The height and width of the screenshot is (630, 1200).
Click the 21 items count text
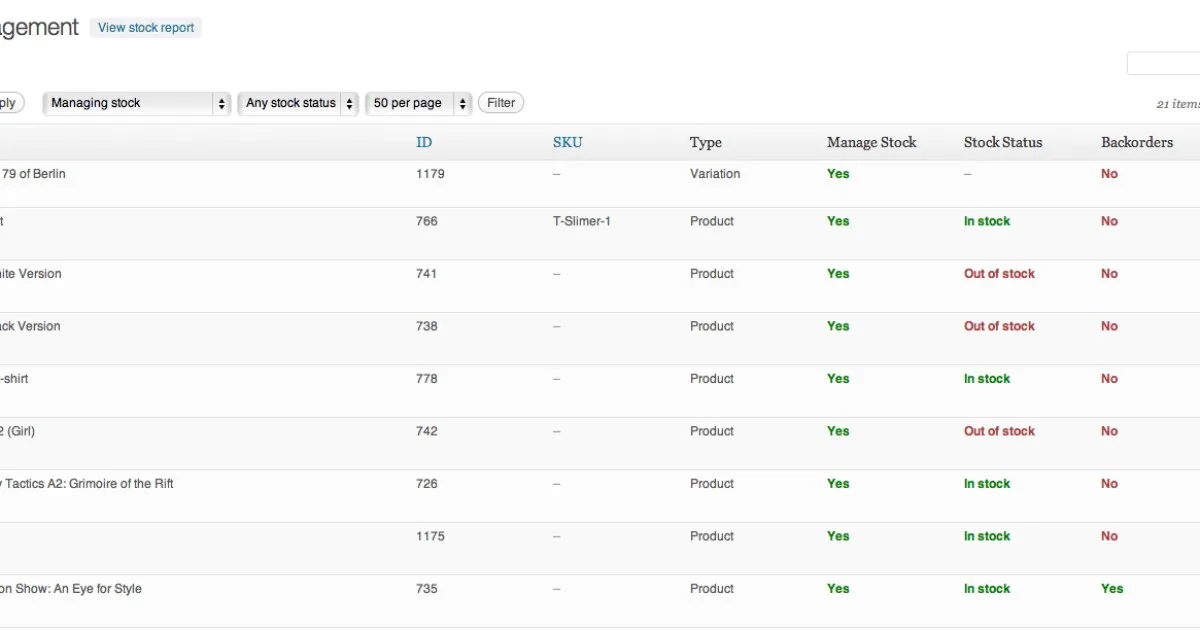(1178, 104)
